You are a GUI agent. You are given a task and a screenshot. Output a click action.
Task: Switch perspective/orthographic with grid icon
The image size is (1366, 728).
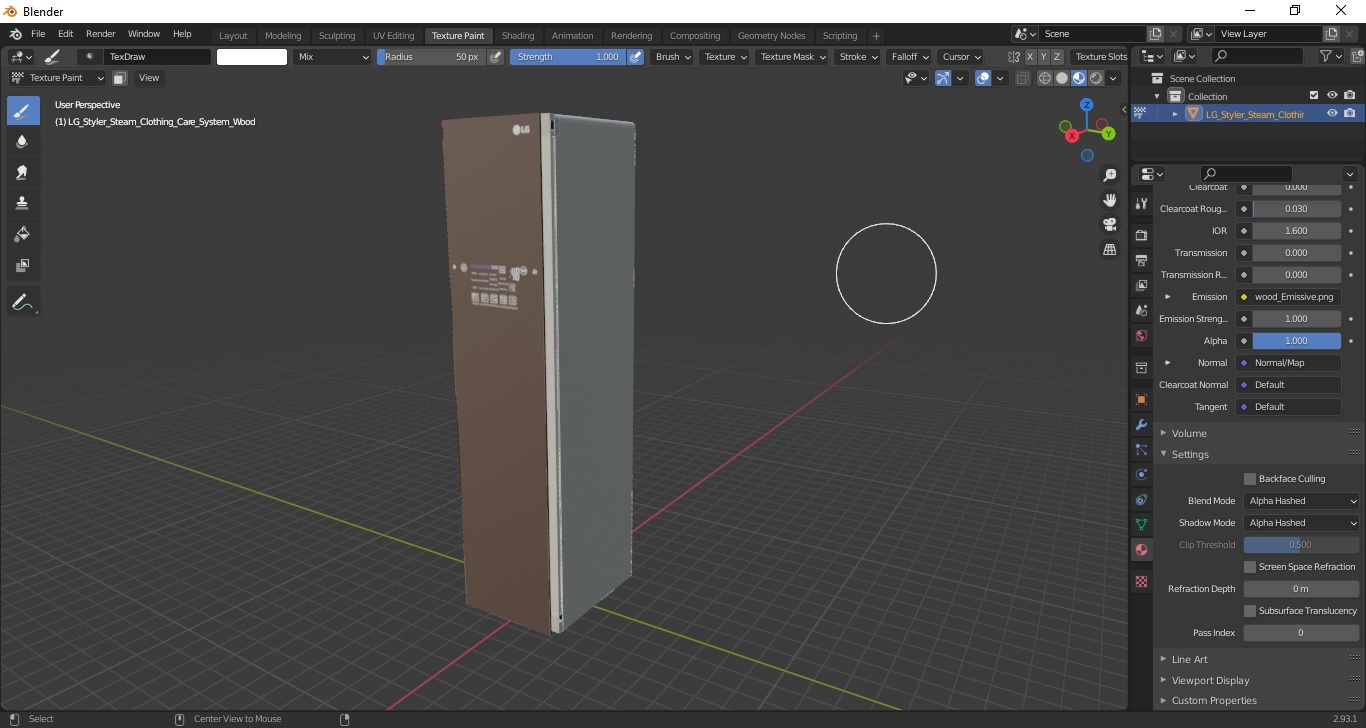(1109, 249)
